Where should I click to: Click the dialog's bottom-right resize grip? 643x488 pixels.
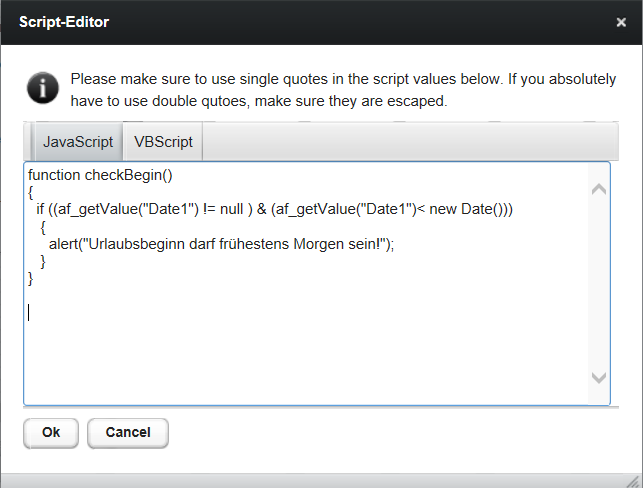634,481
